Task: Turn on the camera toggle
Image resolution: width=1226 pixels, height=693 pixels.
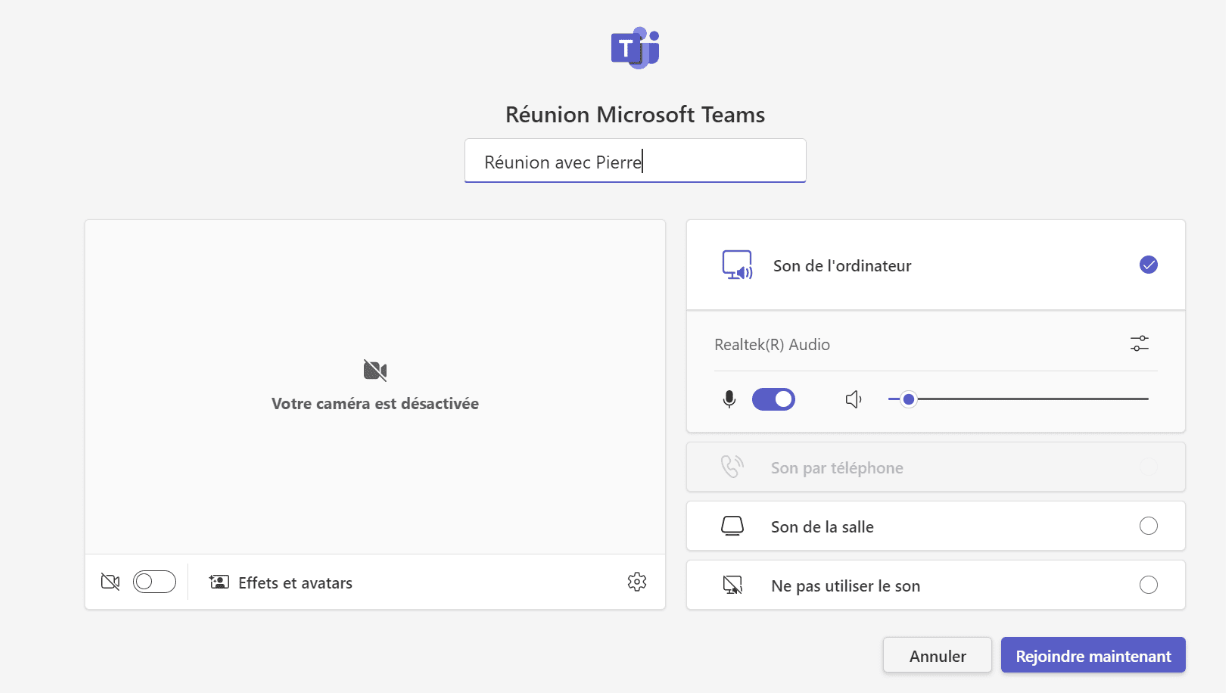Action: coord(155,582)
